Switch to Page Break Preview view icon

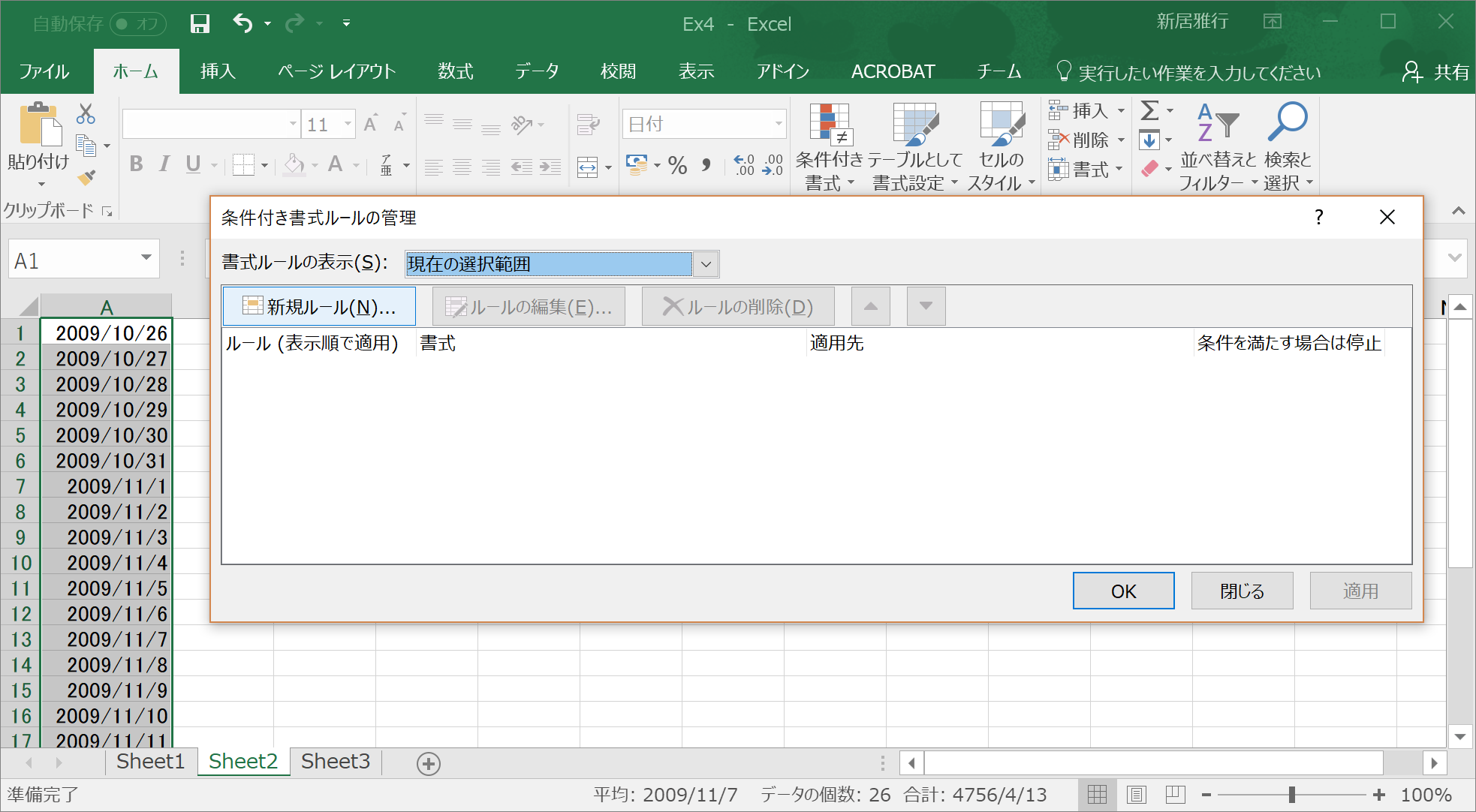pos(1175,794)
